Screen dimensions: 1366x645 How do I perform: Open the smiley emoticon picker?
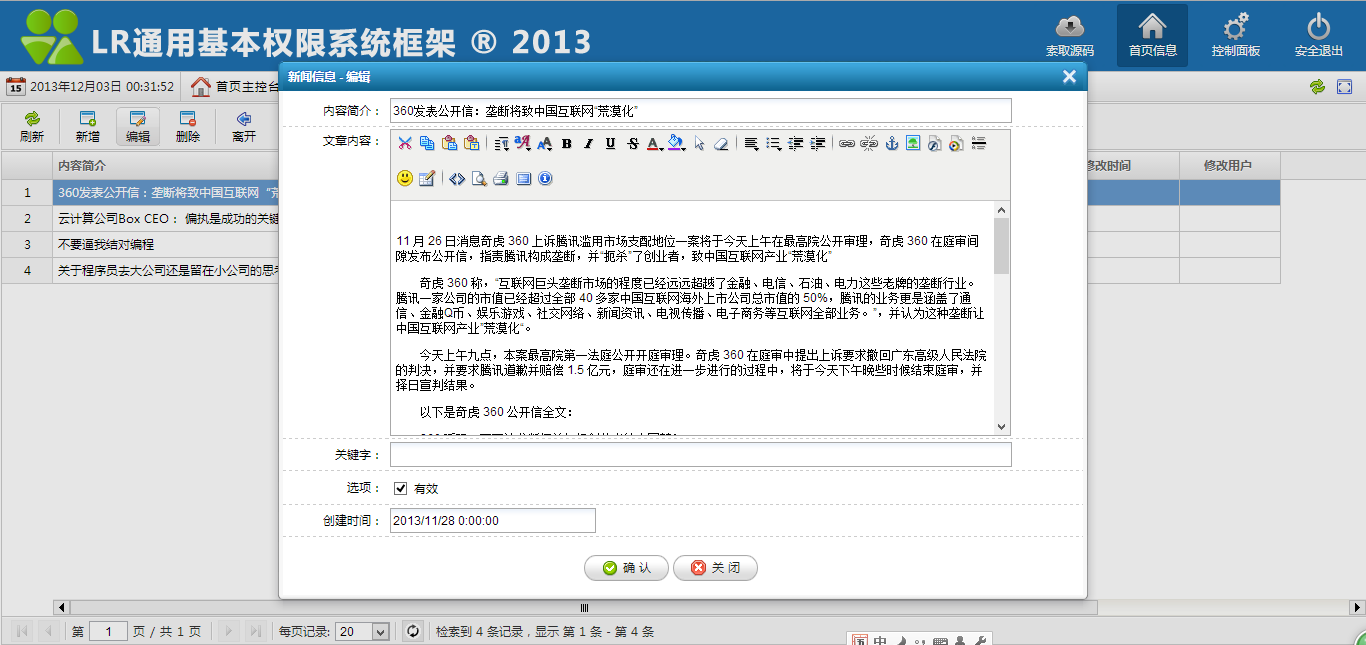(x=405, y=178)
